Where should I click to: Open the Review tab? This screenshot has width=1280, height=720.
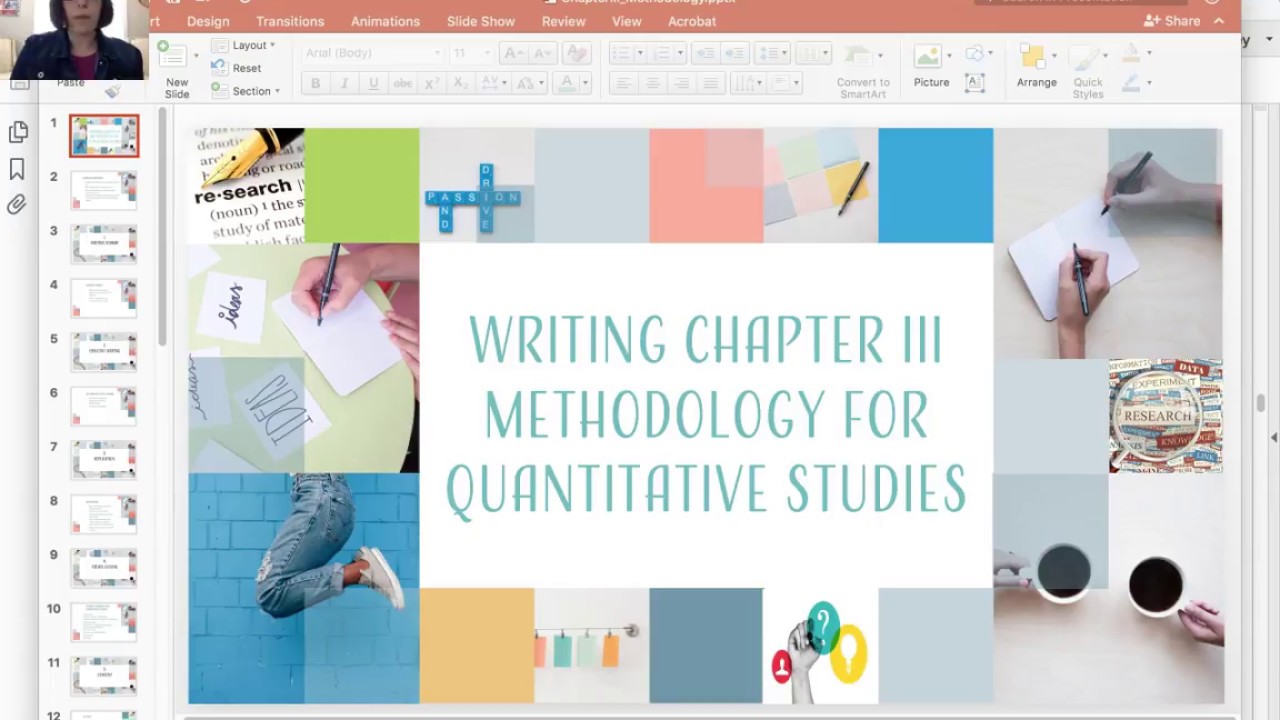click(563, 21)
